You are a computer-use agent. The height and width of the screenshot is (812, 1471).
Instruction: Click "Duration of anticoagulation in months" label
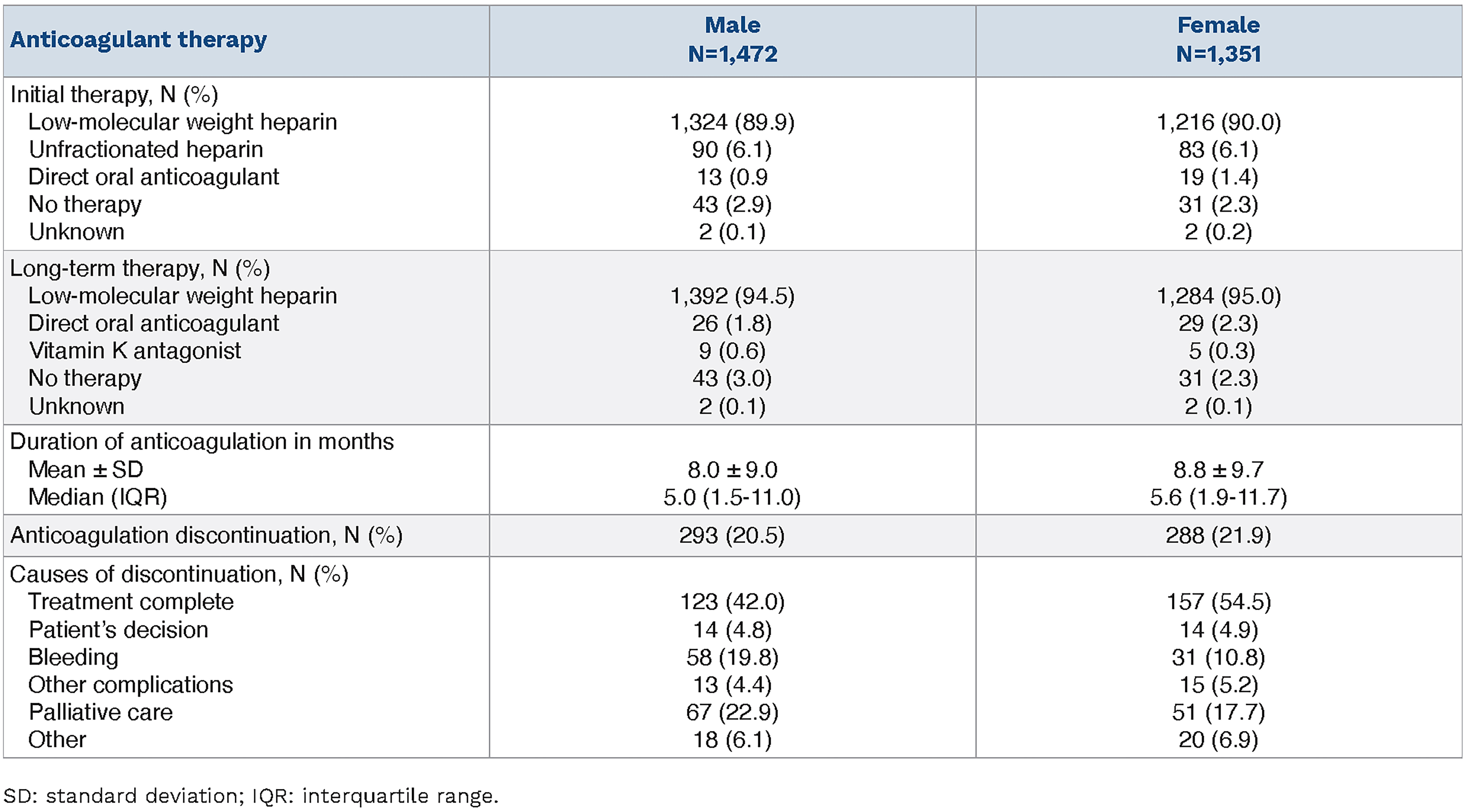coord(202,442)
